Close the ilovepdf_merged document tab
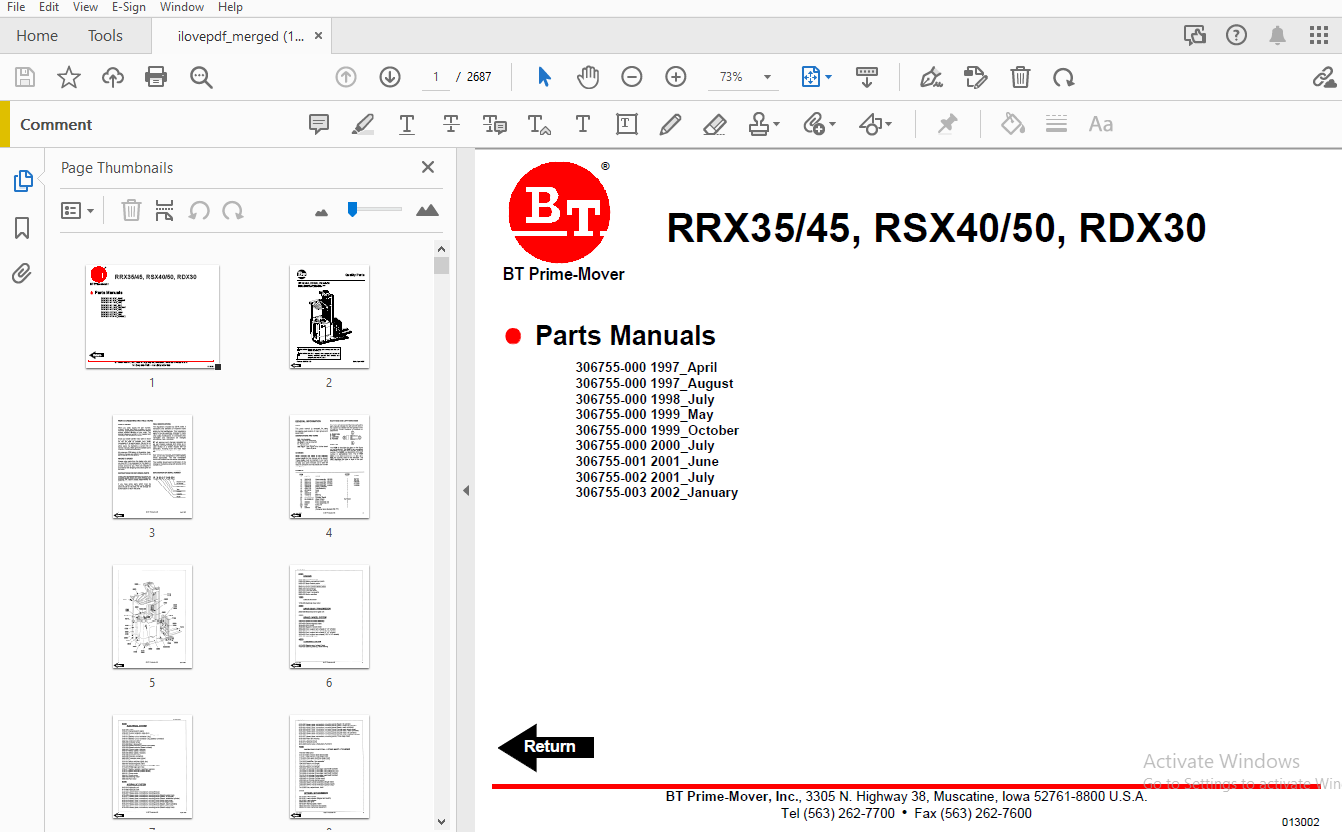 pyautogui.click(x=318, y=36)
